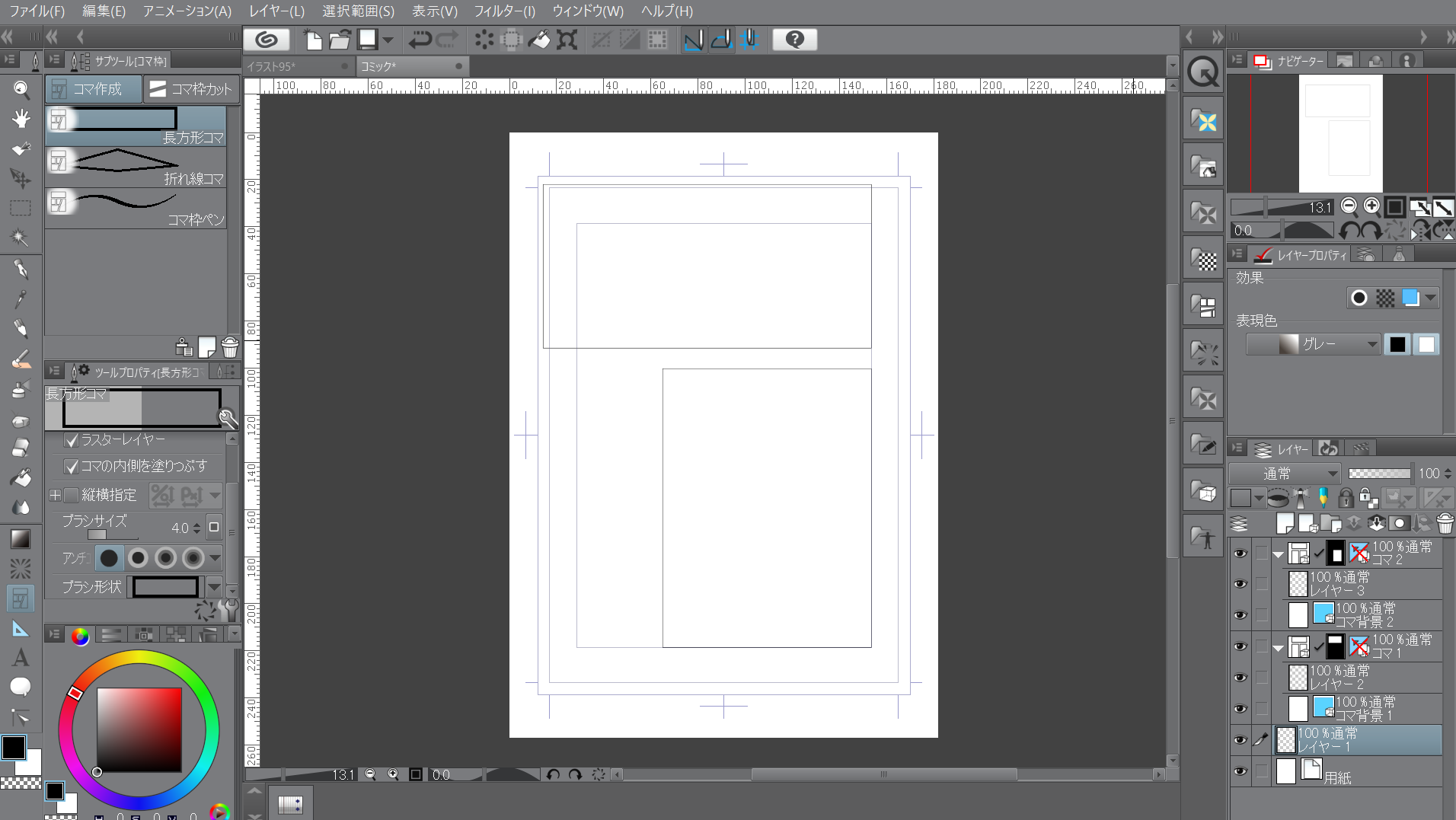
Task: Open the help question mark button
Action: 794,40
